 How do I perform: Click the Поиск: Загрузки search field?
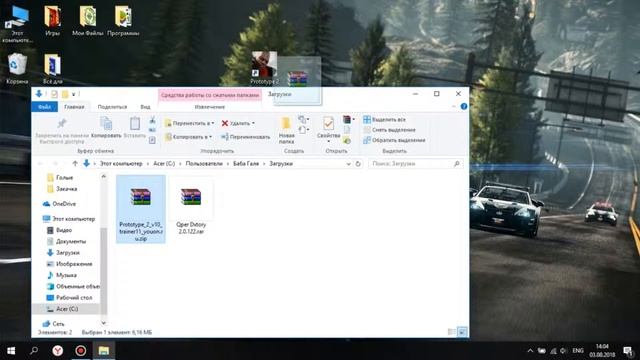pyautogui.click(x=416, y=164)
